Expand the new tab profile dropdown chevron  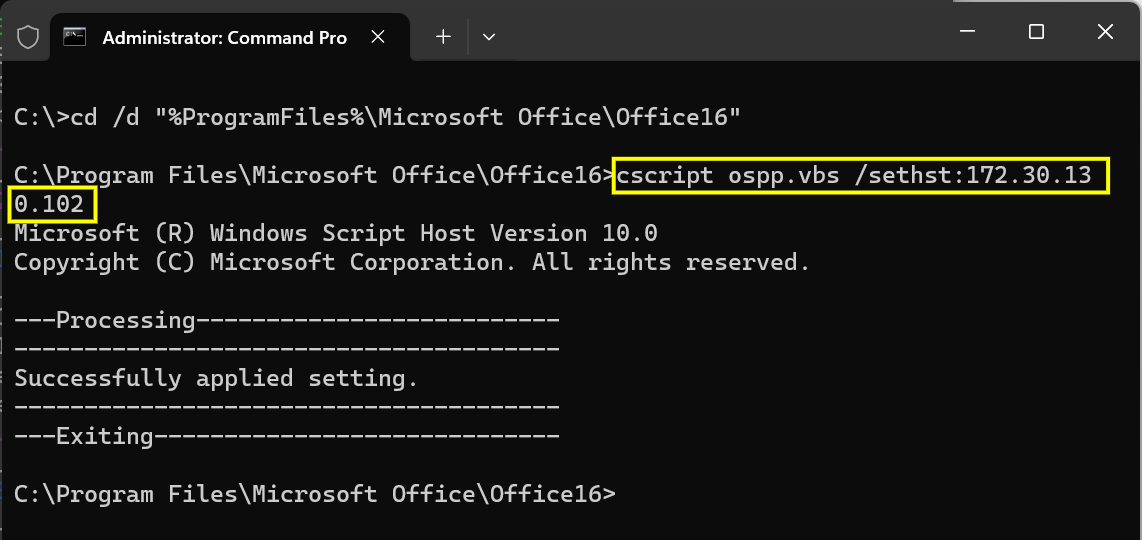click(x=489, y=36)
